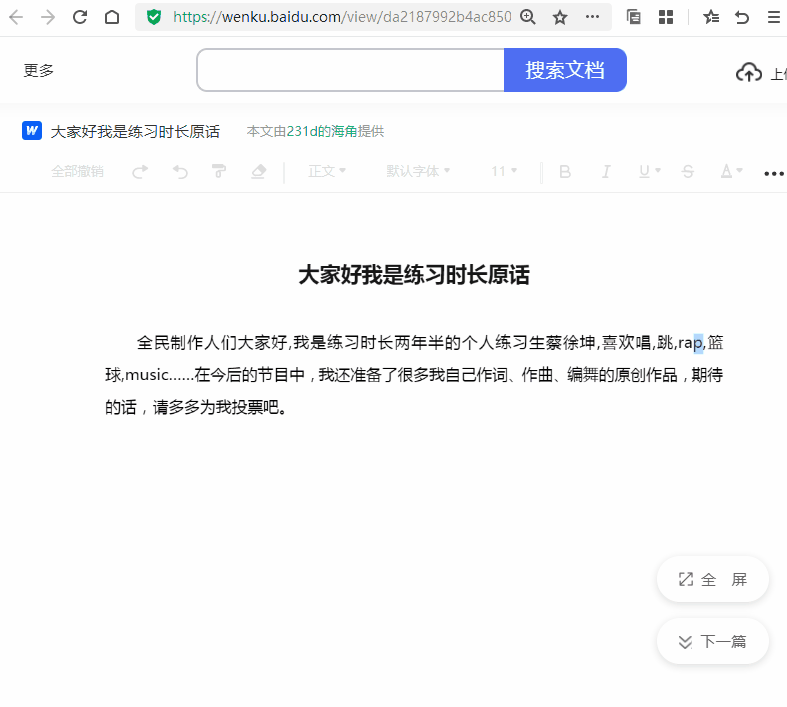
Task: Bookmark this page with the star icon
Action: click(560, 17)
